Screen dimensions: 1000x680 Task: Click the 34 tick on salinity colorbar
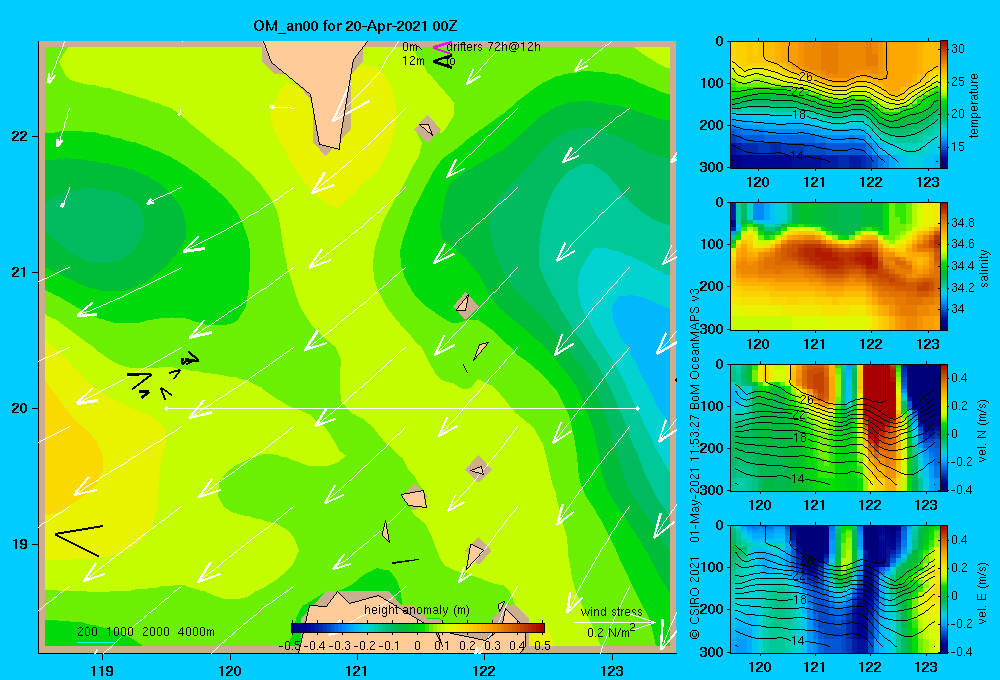(958, 309)
